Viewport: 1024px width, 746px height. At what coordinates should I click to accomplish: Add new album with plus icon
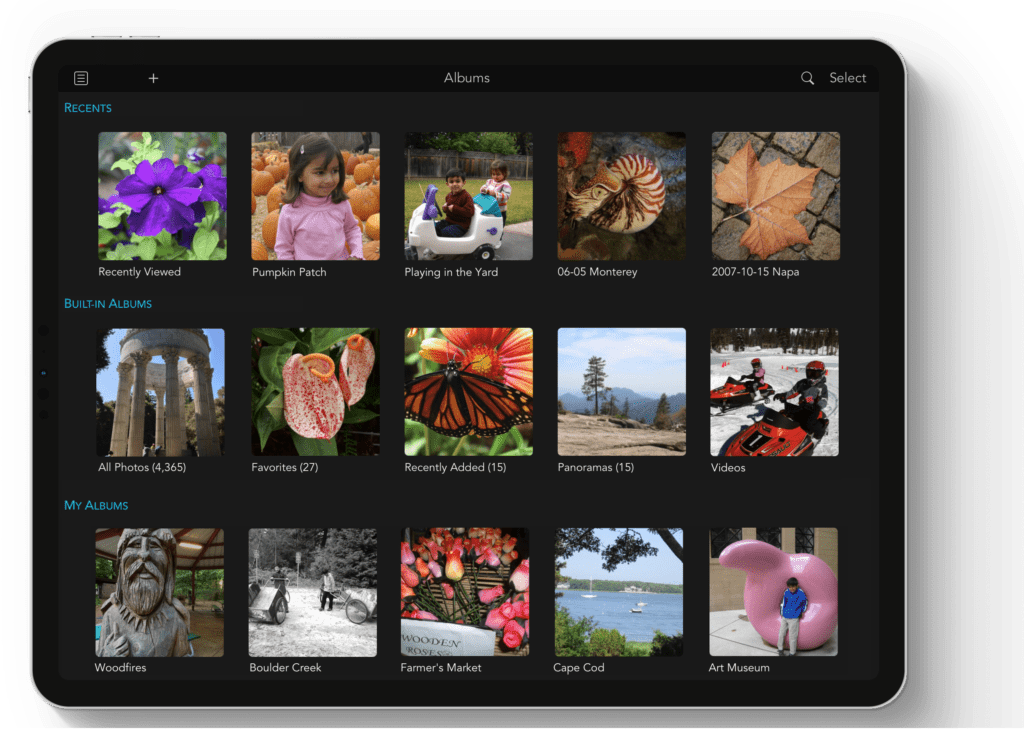pos(153,78)
